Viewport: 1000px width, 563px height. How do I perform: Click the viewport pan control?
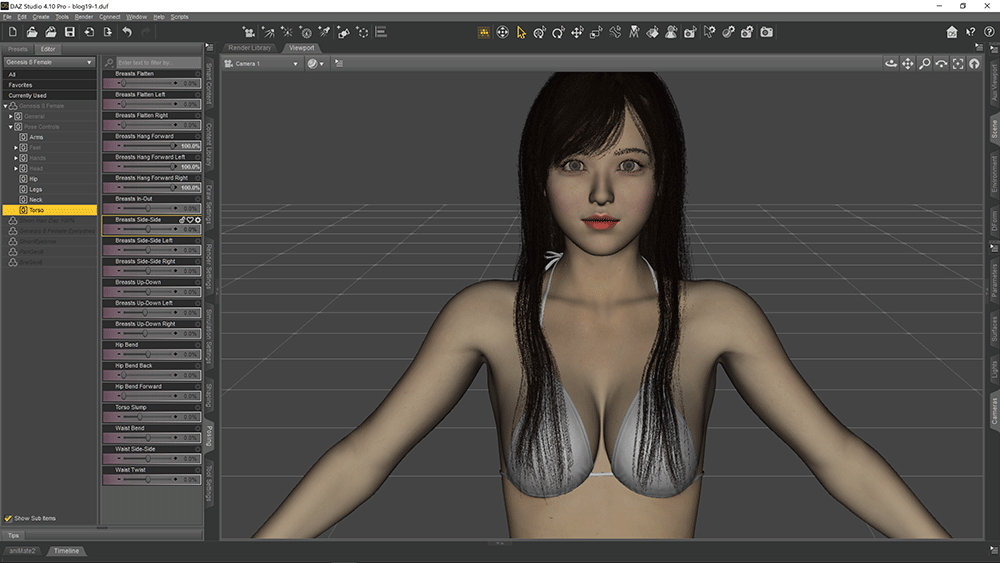tap(908, 64)
